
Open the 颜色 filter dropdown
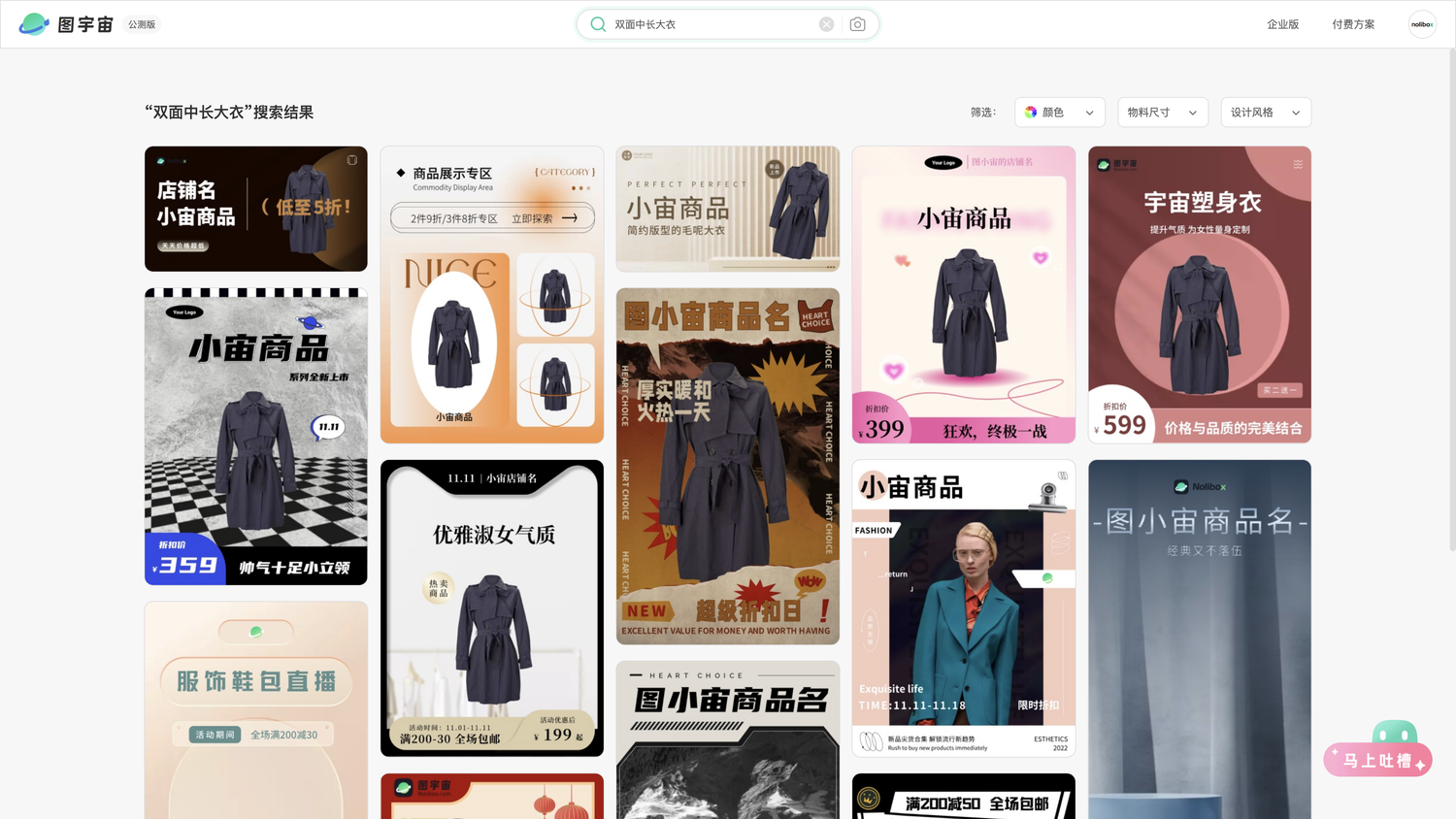click(1059, 113)
